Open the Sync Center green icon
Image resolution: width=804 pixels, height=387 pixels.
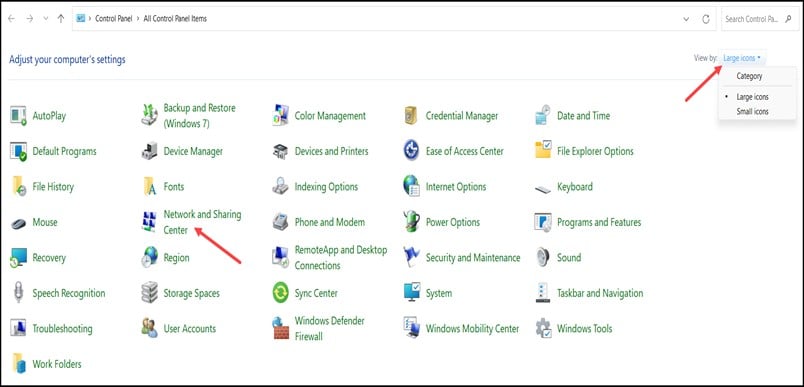(280, 293)
